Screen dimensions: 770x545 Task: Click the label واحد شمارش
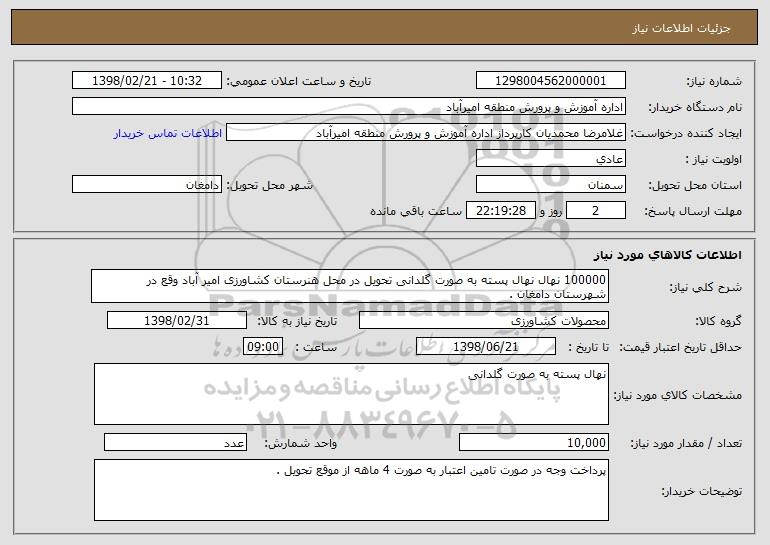tap(301, 443)
